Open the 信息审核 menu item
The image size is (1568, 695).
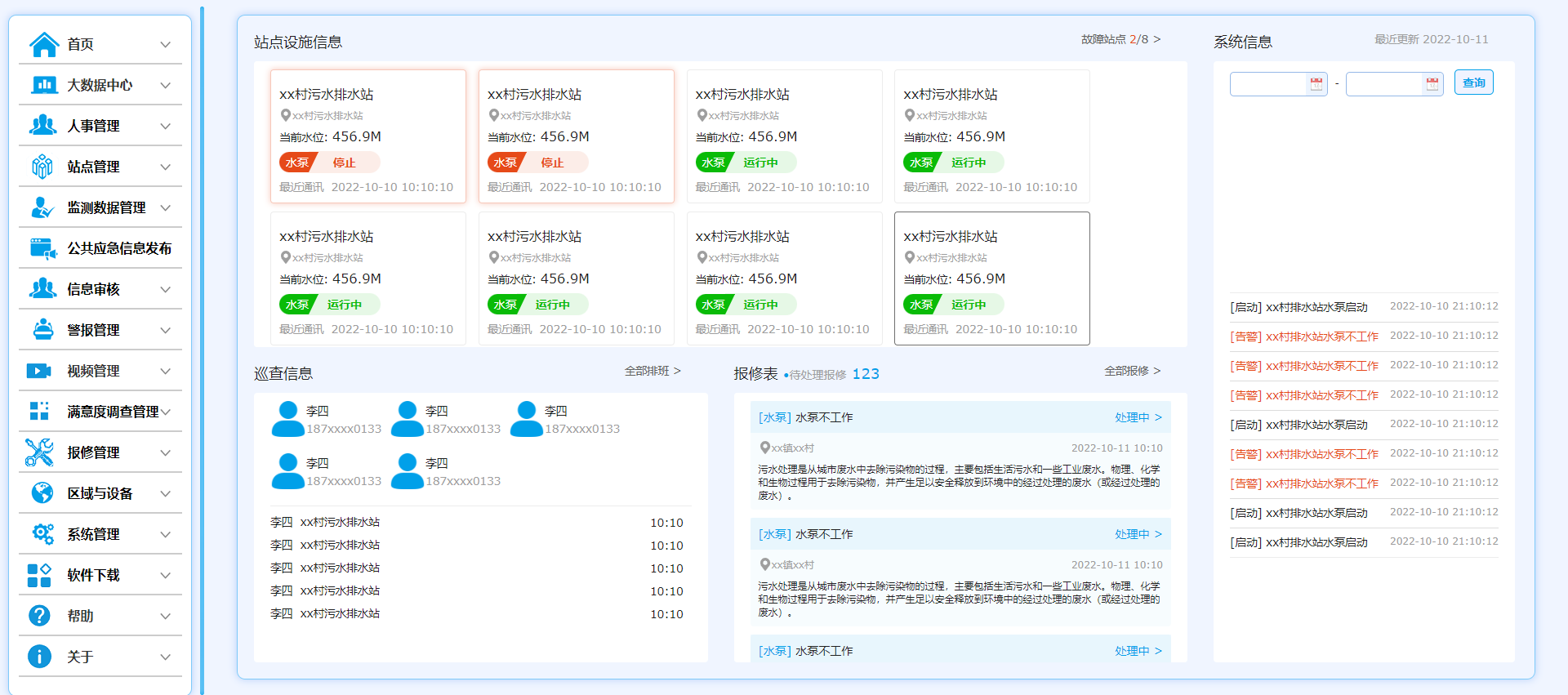pos(93,289)
